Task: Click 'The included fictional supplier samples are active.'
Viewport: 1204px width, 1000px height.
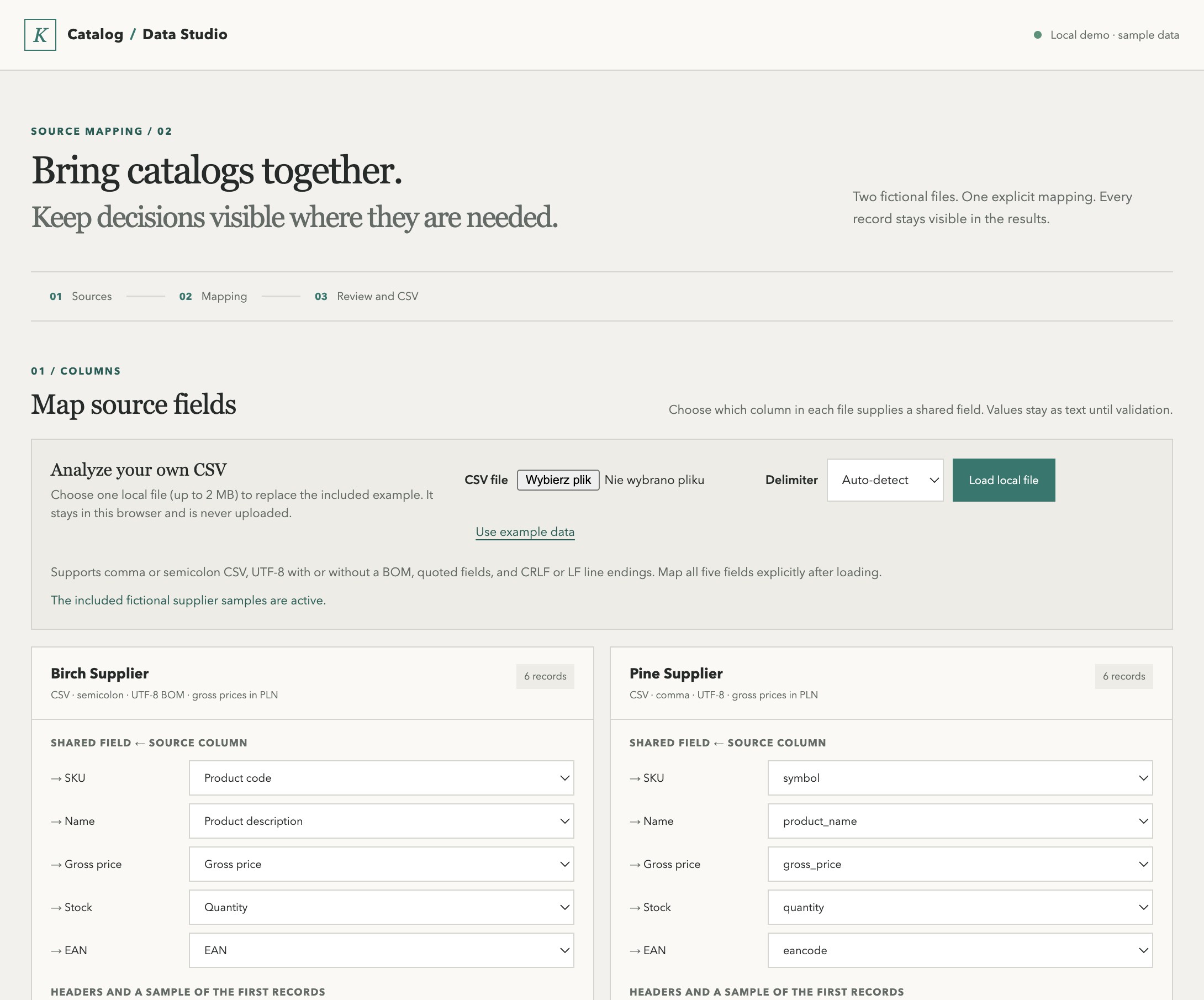Action: 188,601
